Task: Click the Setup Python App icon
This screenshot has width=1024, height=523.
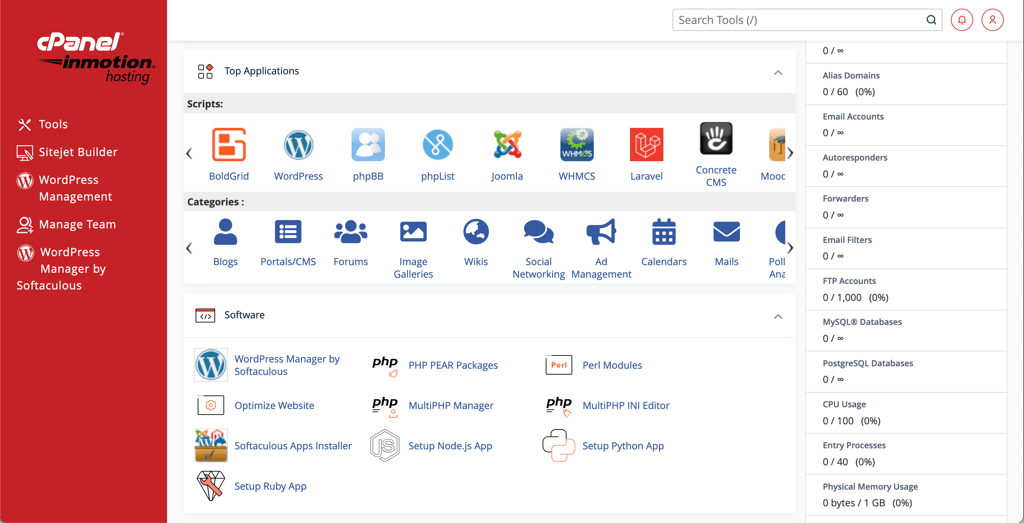Action: pos(559,446)
